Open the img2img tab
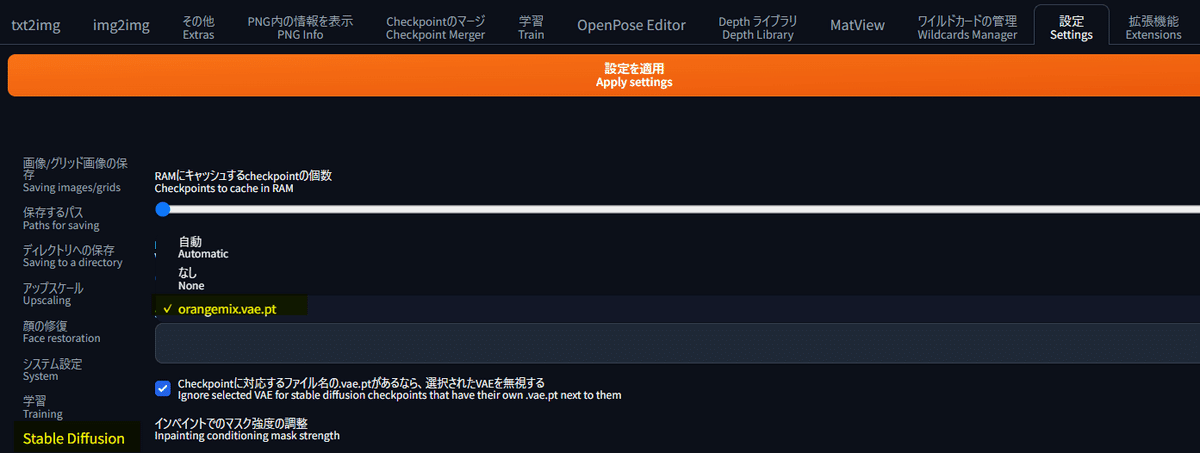The height and width of the screenshot is (453, 1200). coord(121,26)
